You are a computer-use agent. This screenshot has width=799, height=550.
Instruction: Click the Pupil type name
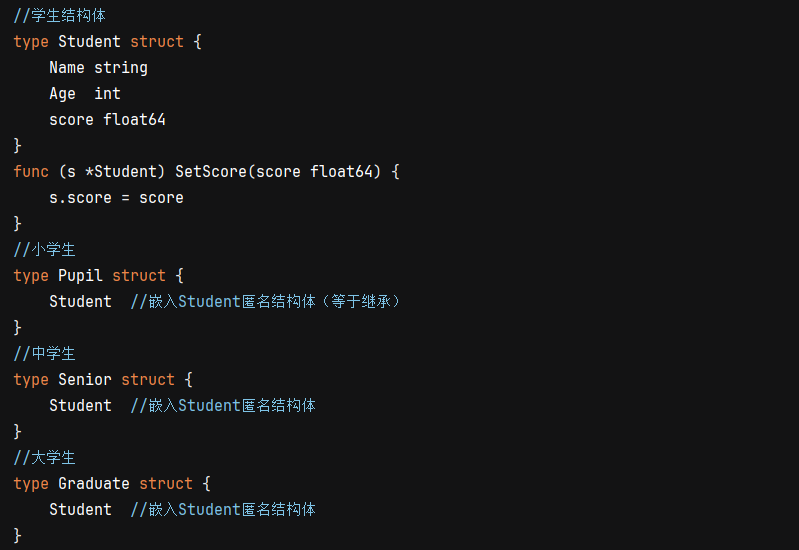pyautogui.click(x=81, y=276)
